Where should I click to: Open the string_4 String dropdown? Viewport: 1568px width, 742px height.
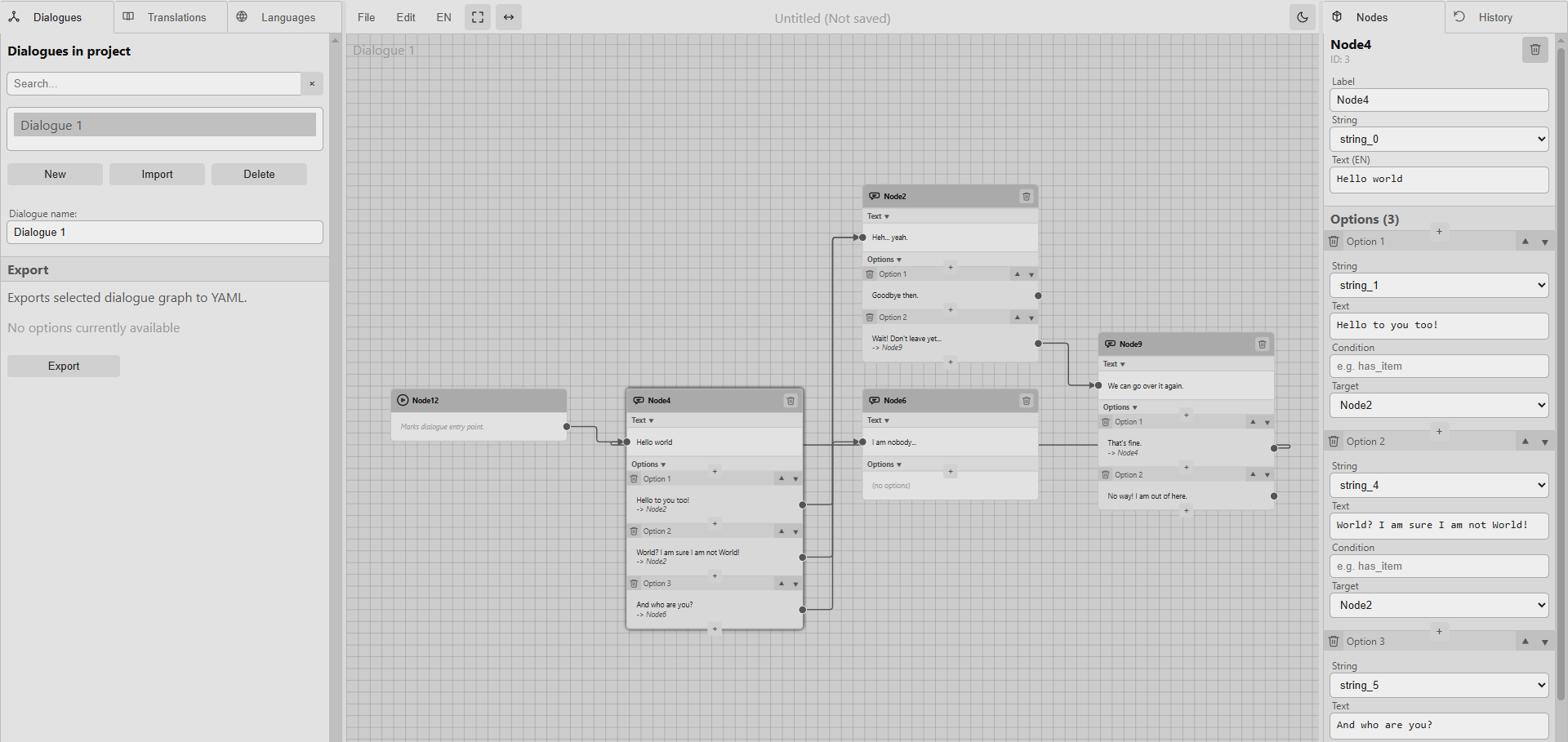pyautogui.click(x=1438, y=486)
